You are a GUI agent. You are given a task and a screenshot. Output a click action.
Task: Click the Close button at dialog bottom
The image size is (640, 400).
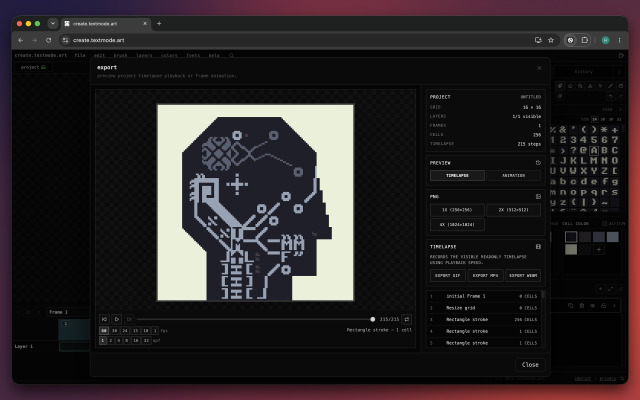[x=530, y=364]
